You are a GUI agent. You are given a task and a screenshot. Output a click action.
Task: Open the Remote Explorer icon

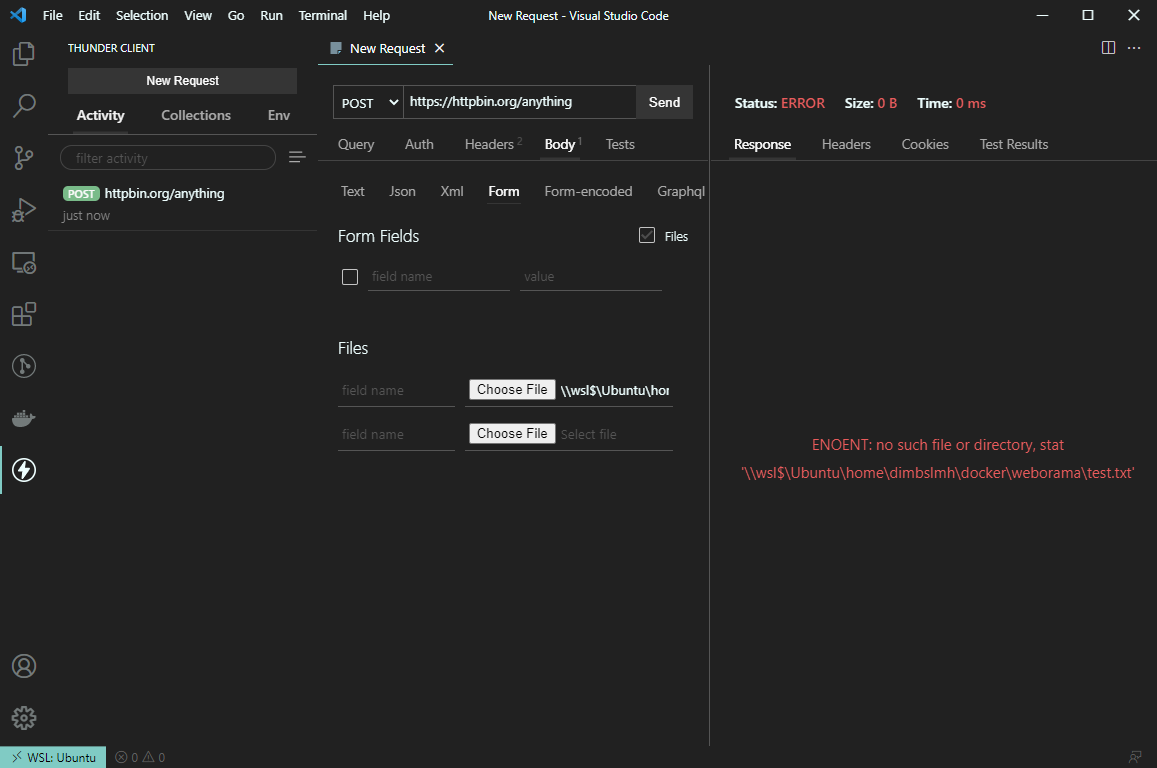[23, 262]
